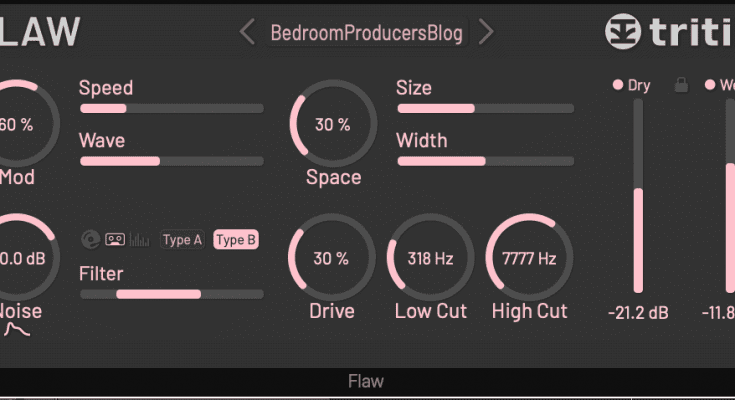Click the Low Cut knob at 318 Hz
This screenshot has width=735, height=400.
pos(430,258)
